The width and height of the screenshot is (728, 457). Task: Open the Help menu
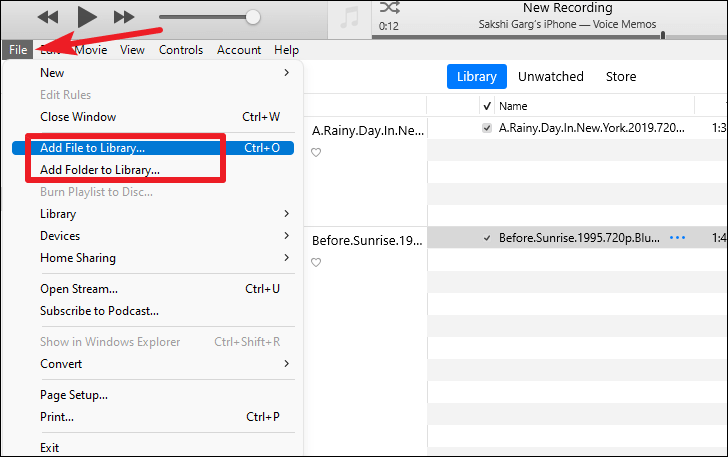tap(286, 50)
